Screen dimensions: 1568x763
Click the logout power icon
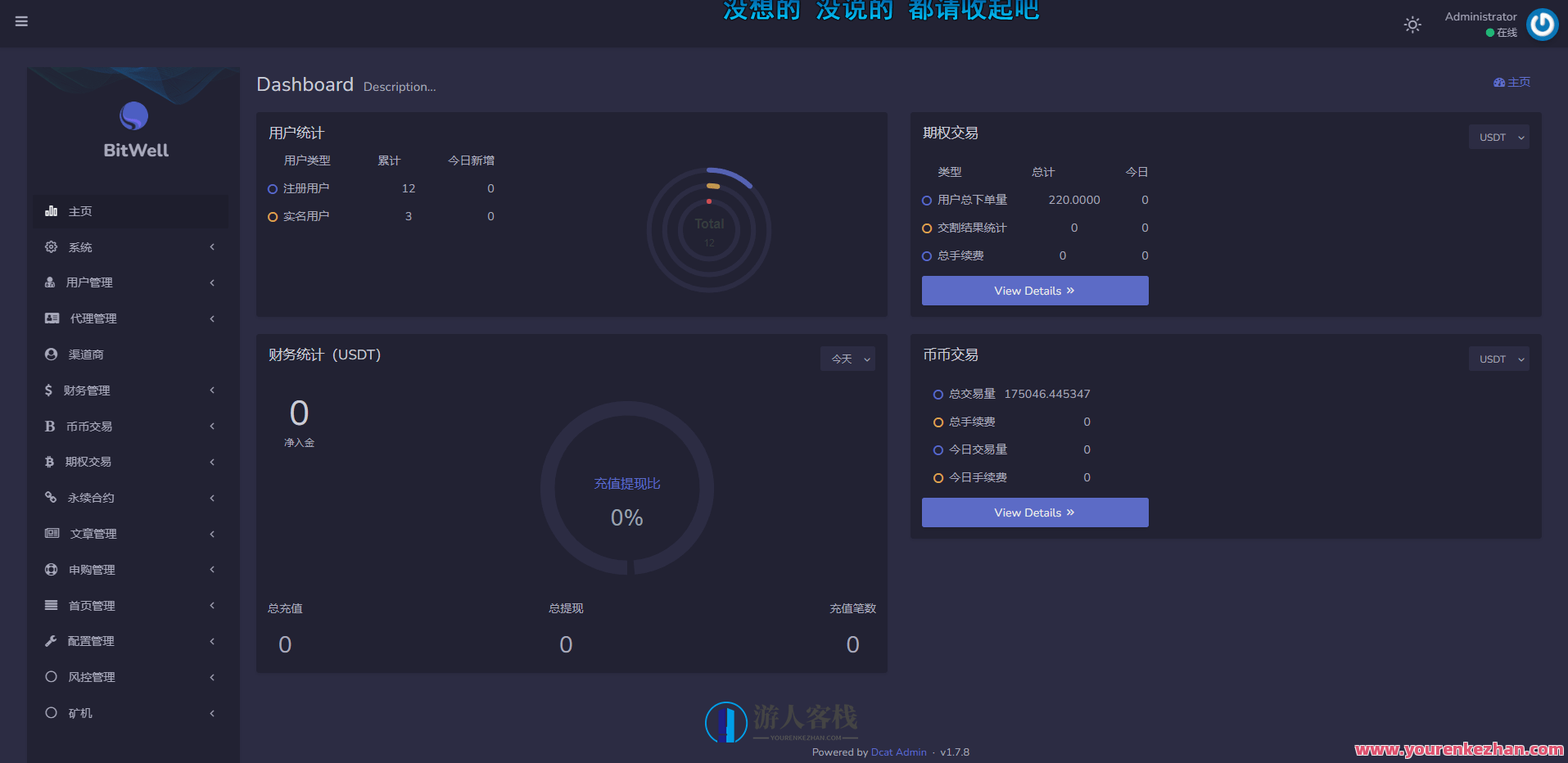click(x=1542, y=25)
